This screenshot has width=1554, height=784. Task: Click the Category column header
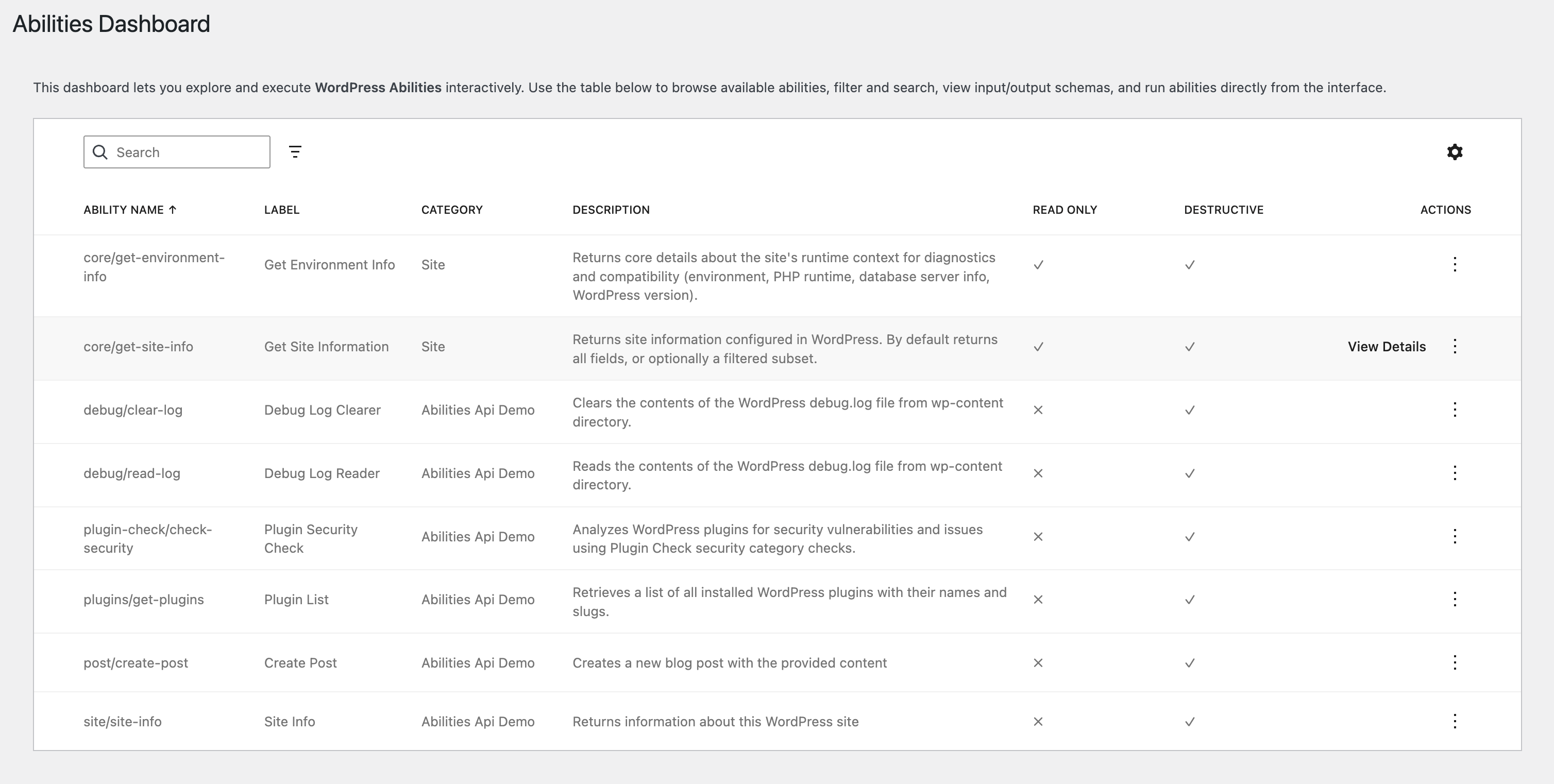pyautogui.click(x=452, y=210)
